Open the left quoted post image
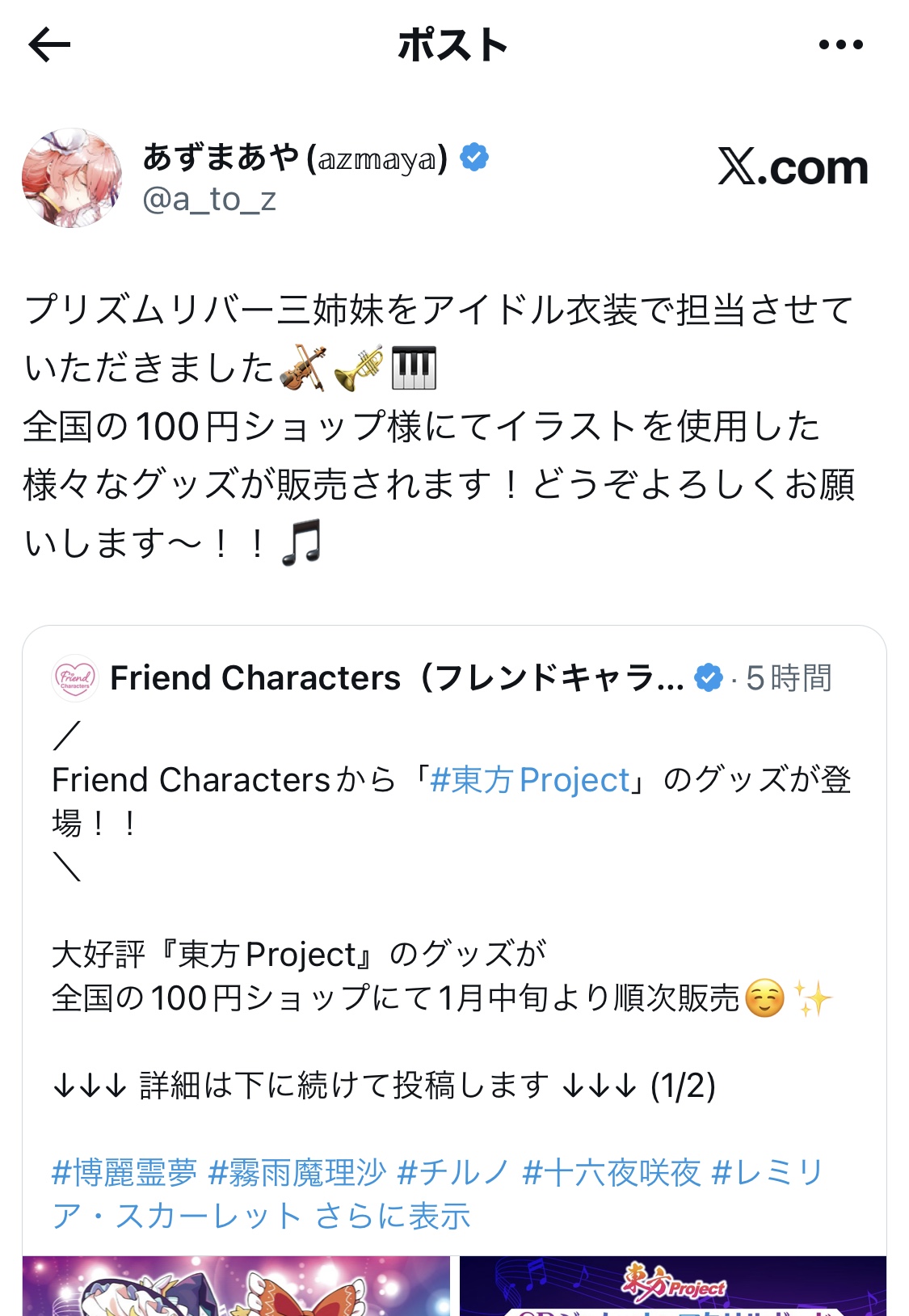909x1316 pixels. click(x=236, y=1285)
